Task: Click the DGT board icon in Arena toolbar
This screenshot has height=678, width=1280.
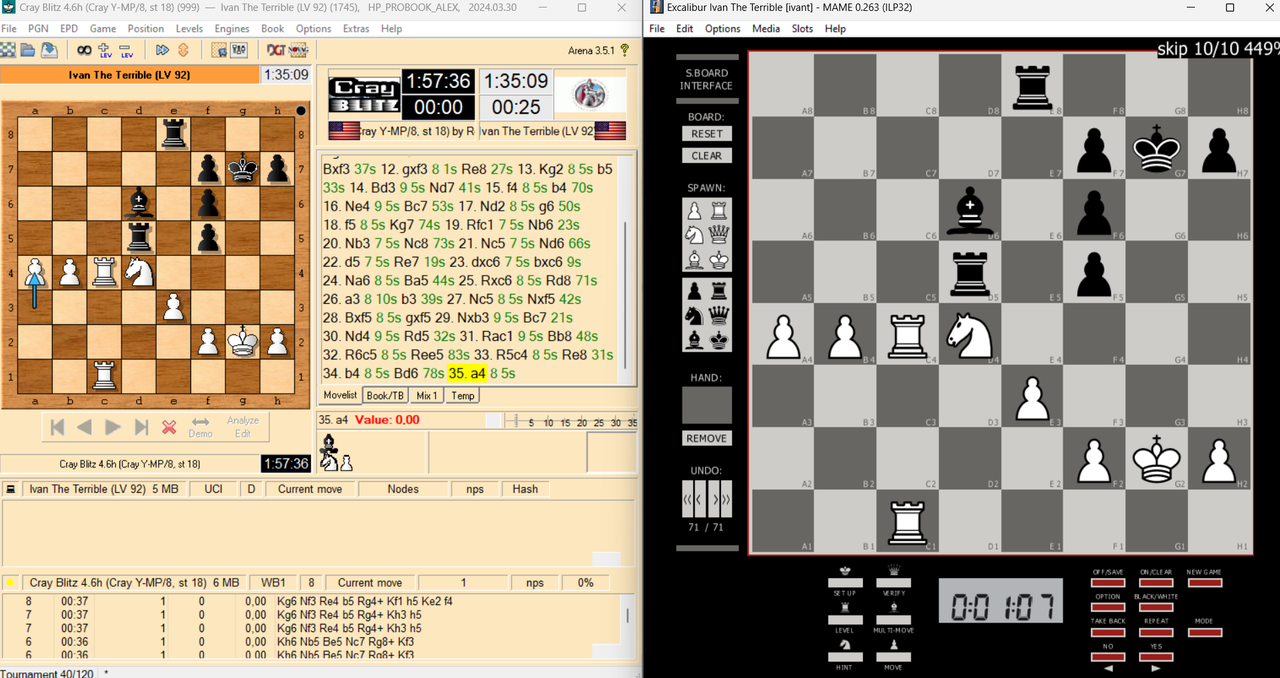Action: [277, 49]
